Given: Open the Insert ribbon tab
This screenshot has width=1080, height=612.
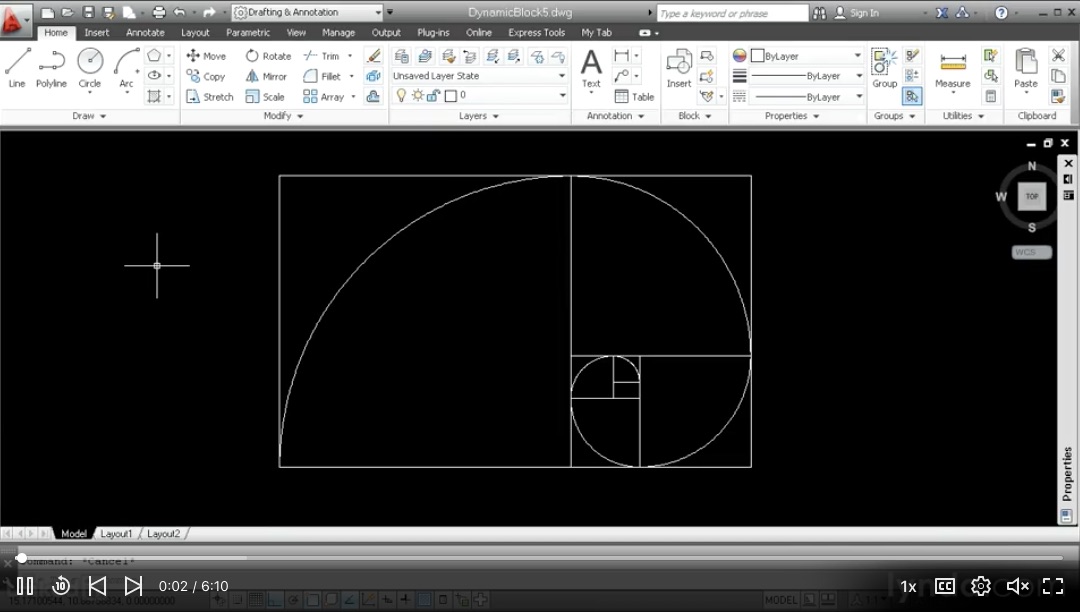Looking at the screenshot, I should click(x=96, y=32).
